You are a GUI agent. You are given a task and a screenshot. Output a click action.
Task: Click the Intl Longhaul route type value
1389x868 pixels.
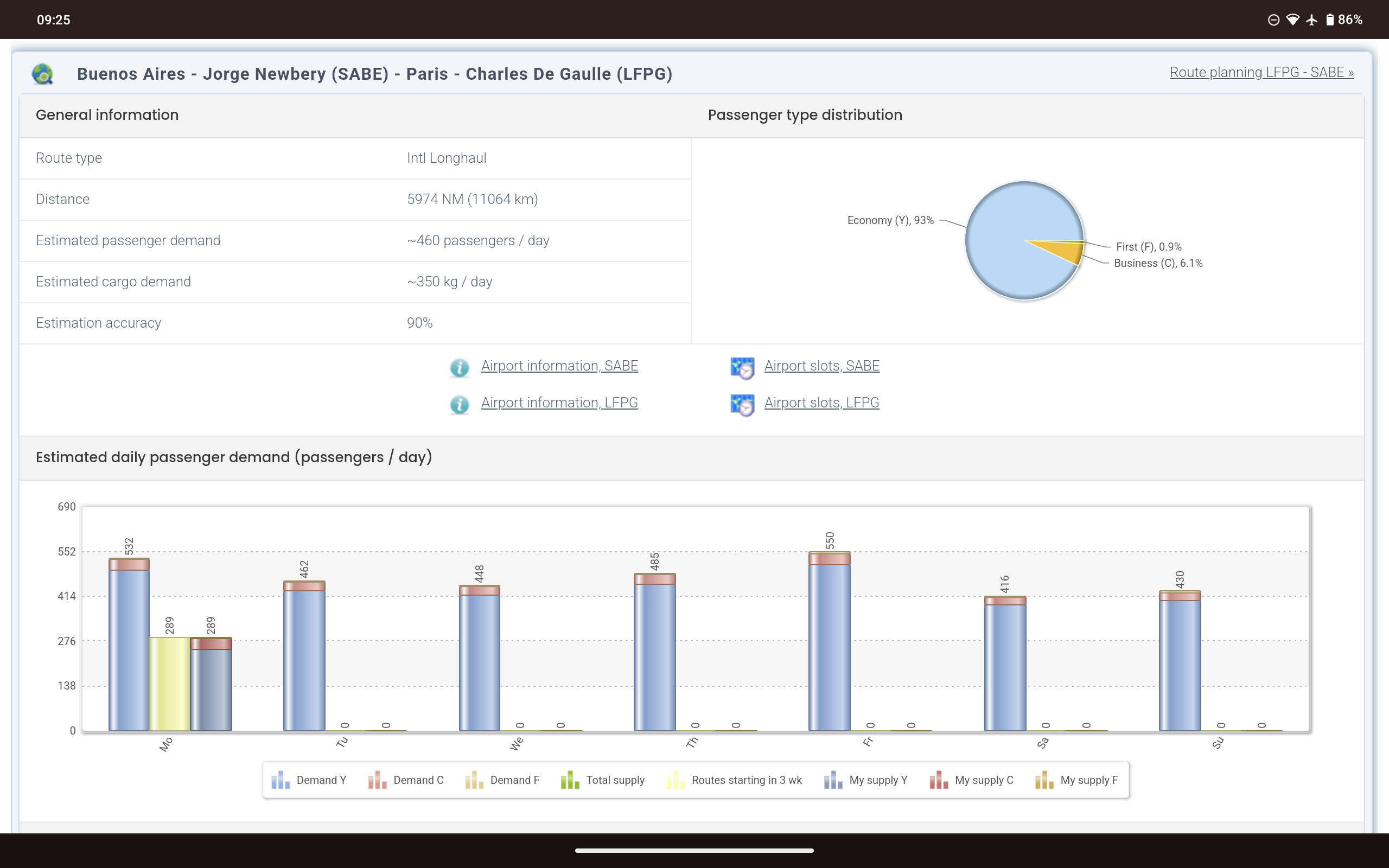(x=447, y=158)
